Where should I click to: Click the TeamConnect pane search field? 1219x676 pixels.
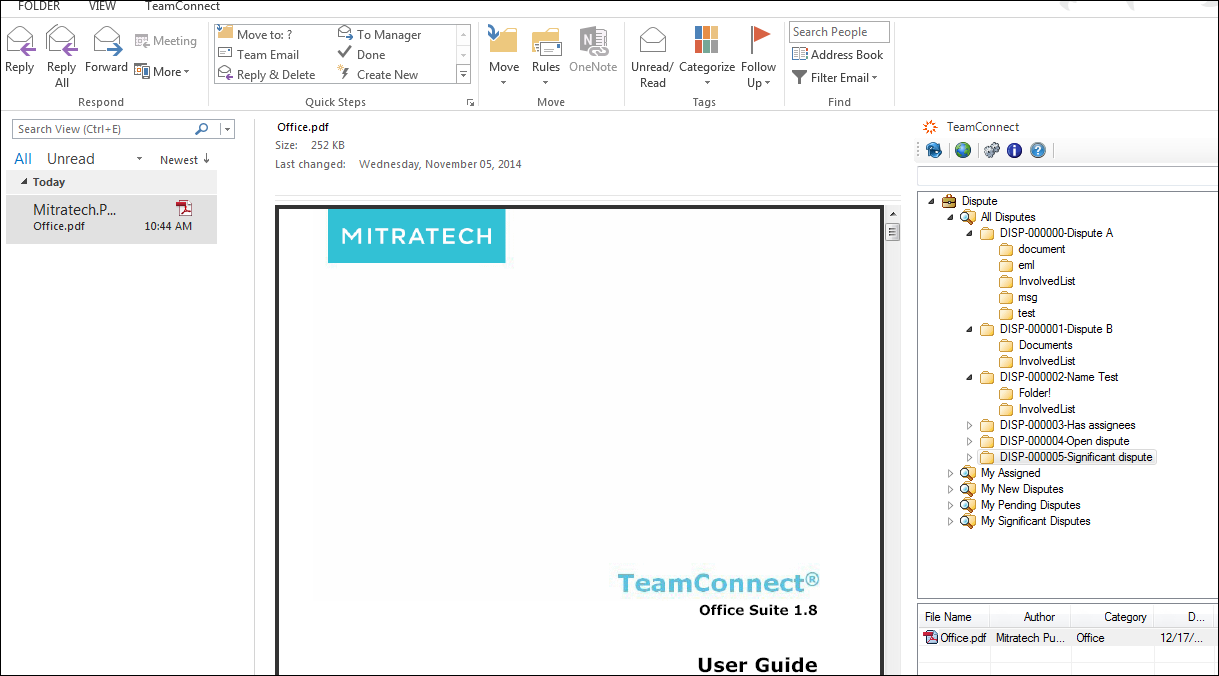[1067, 177]
